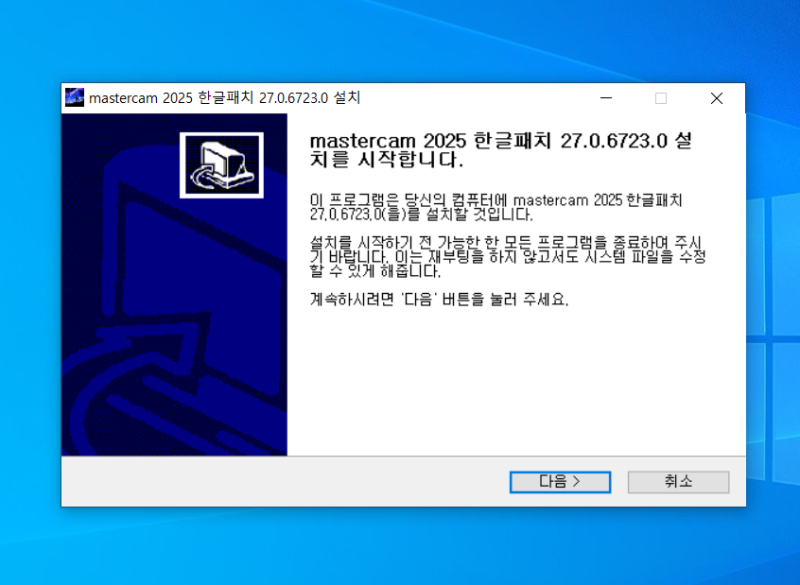Screen dimensions: 800x585
Task: Minimize the mastercam installer window
Action: [606, 98]
